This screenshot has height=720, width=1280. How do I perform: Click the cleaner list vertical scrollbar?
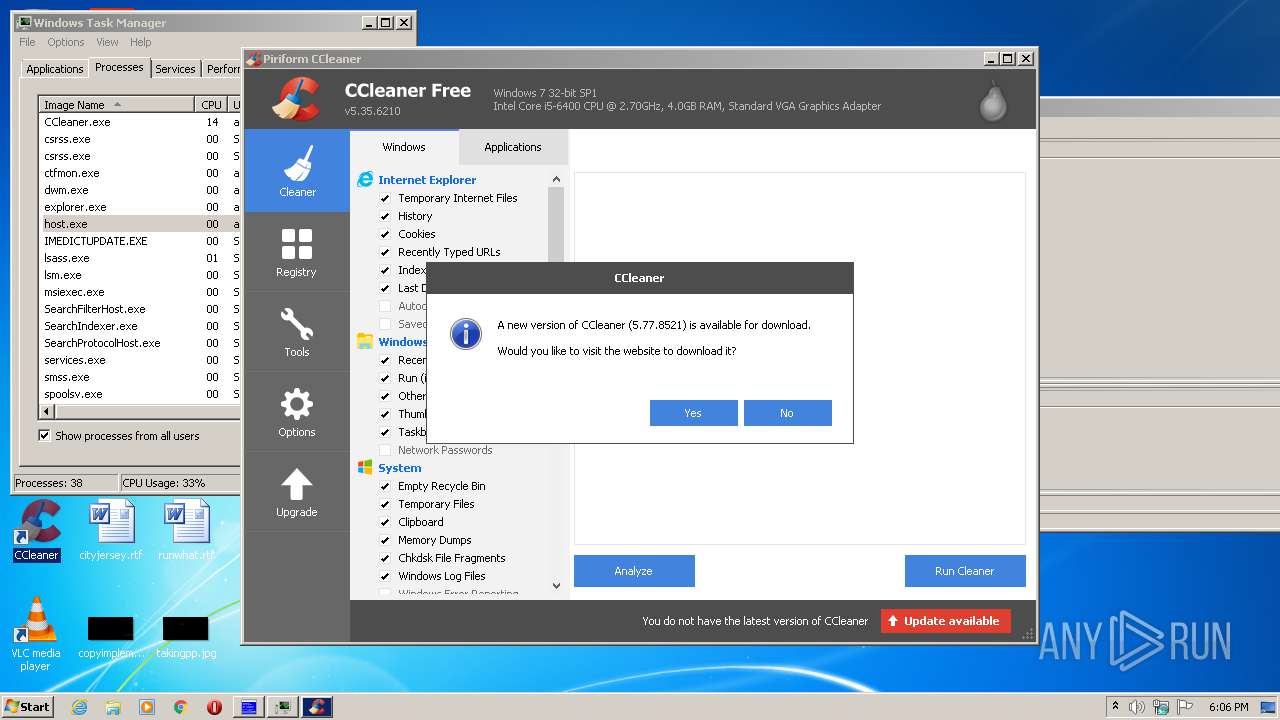(557, 383)
